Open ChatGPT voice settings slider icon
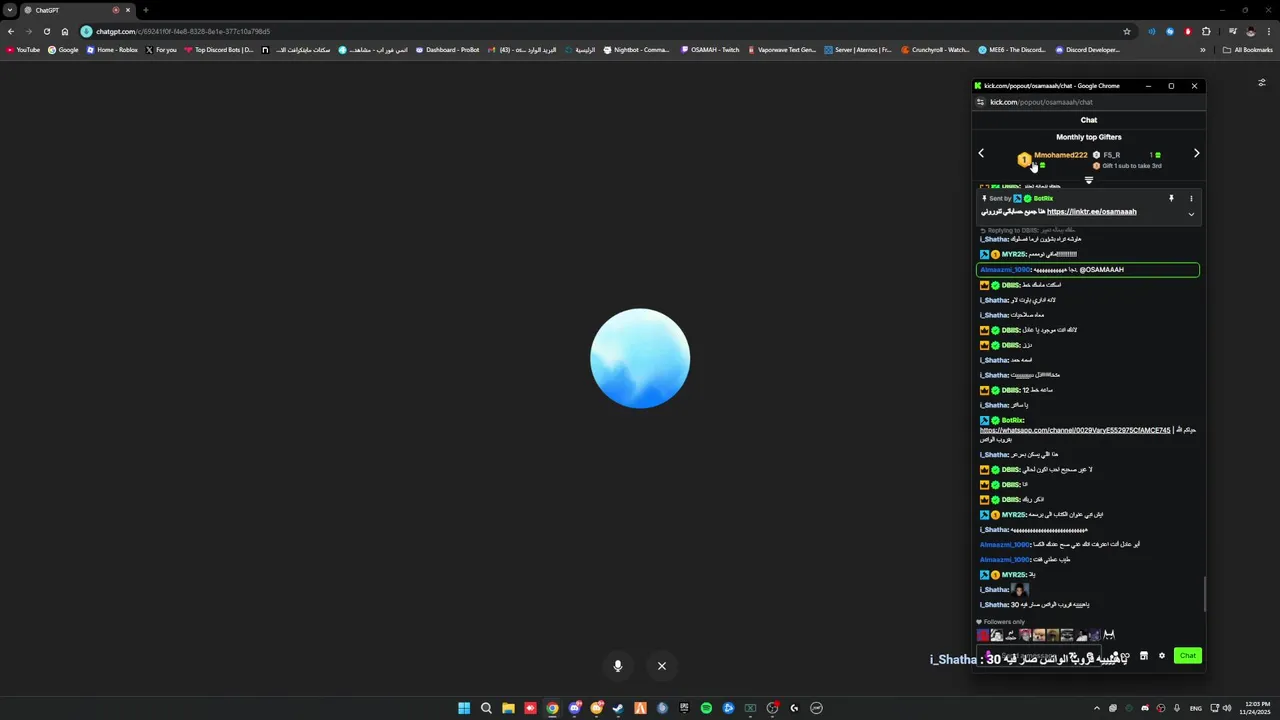1280x720 pixels. tap(1262, 83)
